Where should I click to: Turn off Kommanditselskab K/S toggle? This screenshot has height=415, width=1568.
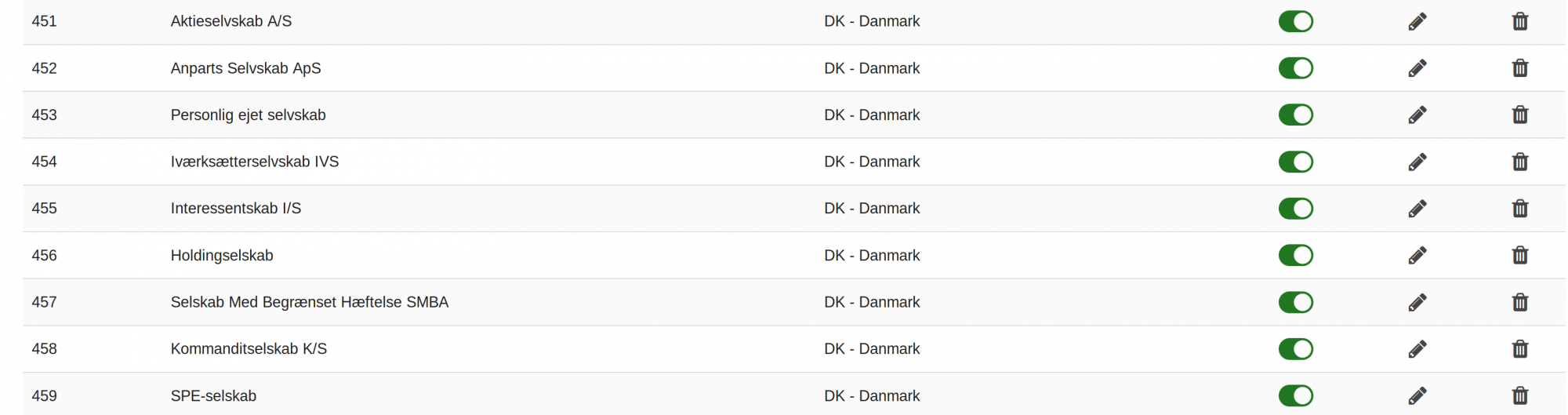(1295, 348)
